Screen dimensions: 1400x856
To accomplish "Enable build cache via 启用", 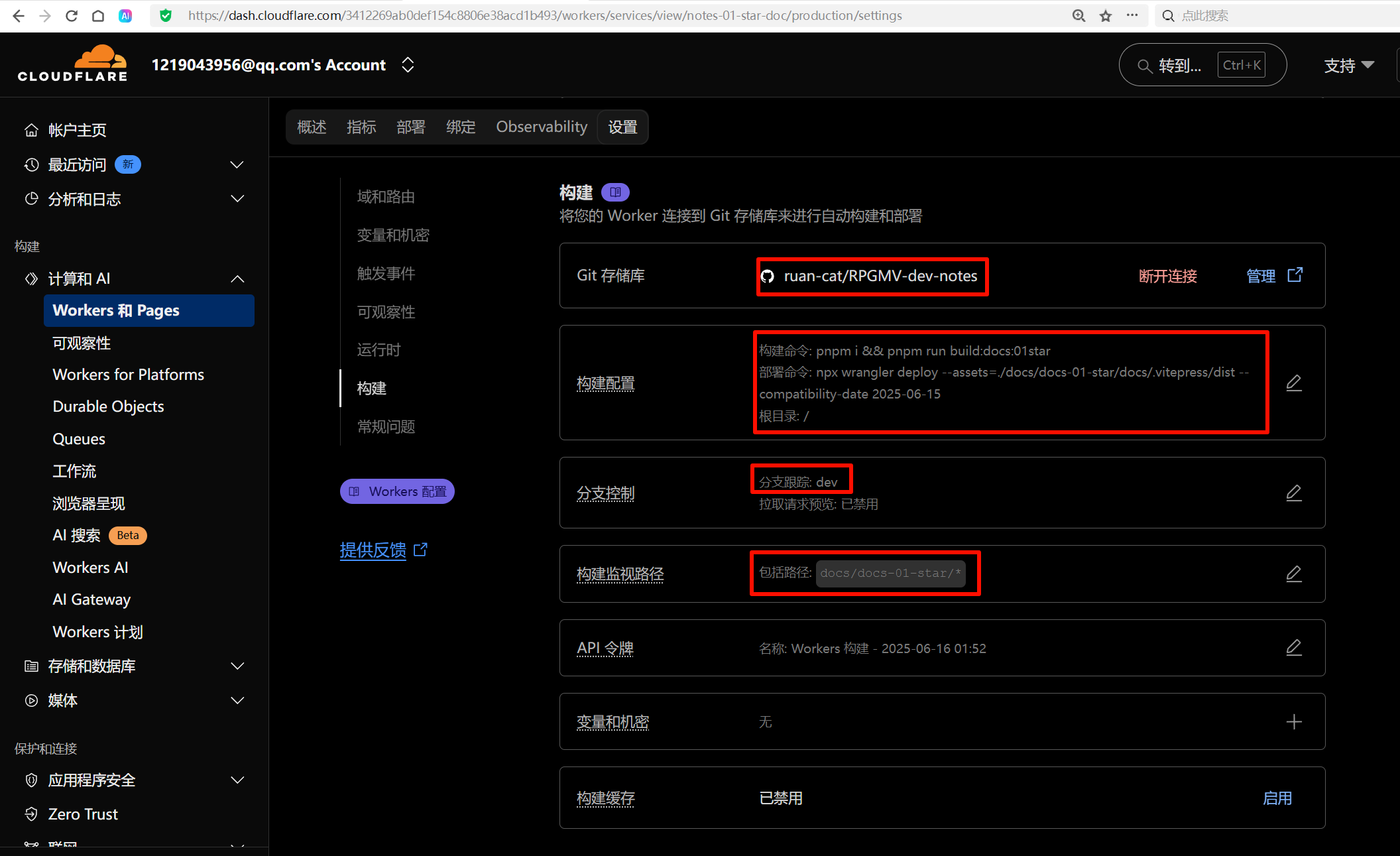I will (x=1277, y=798).
